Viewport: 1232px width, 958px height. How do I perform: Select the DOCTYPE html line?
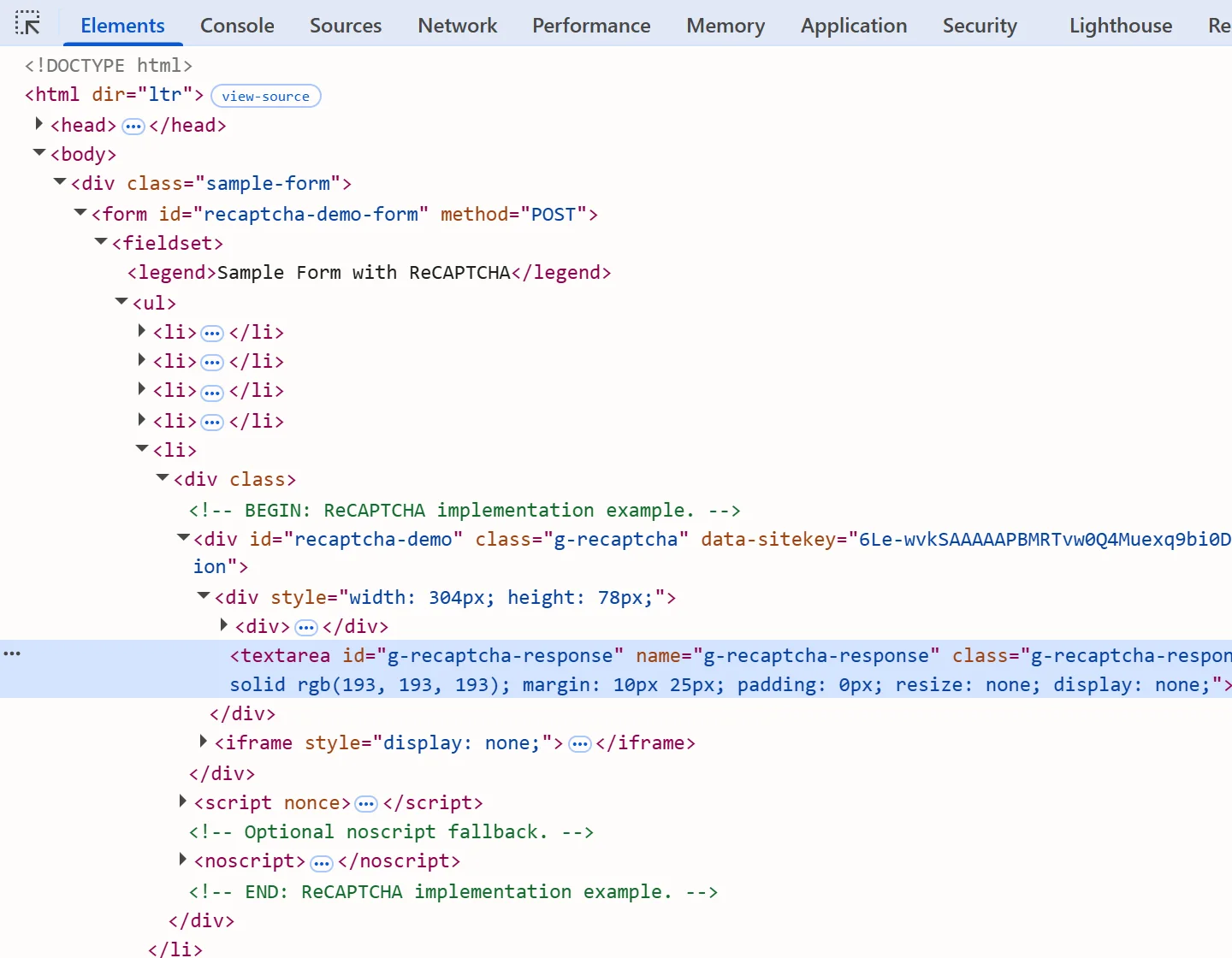(109, 66)
